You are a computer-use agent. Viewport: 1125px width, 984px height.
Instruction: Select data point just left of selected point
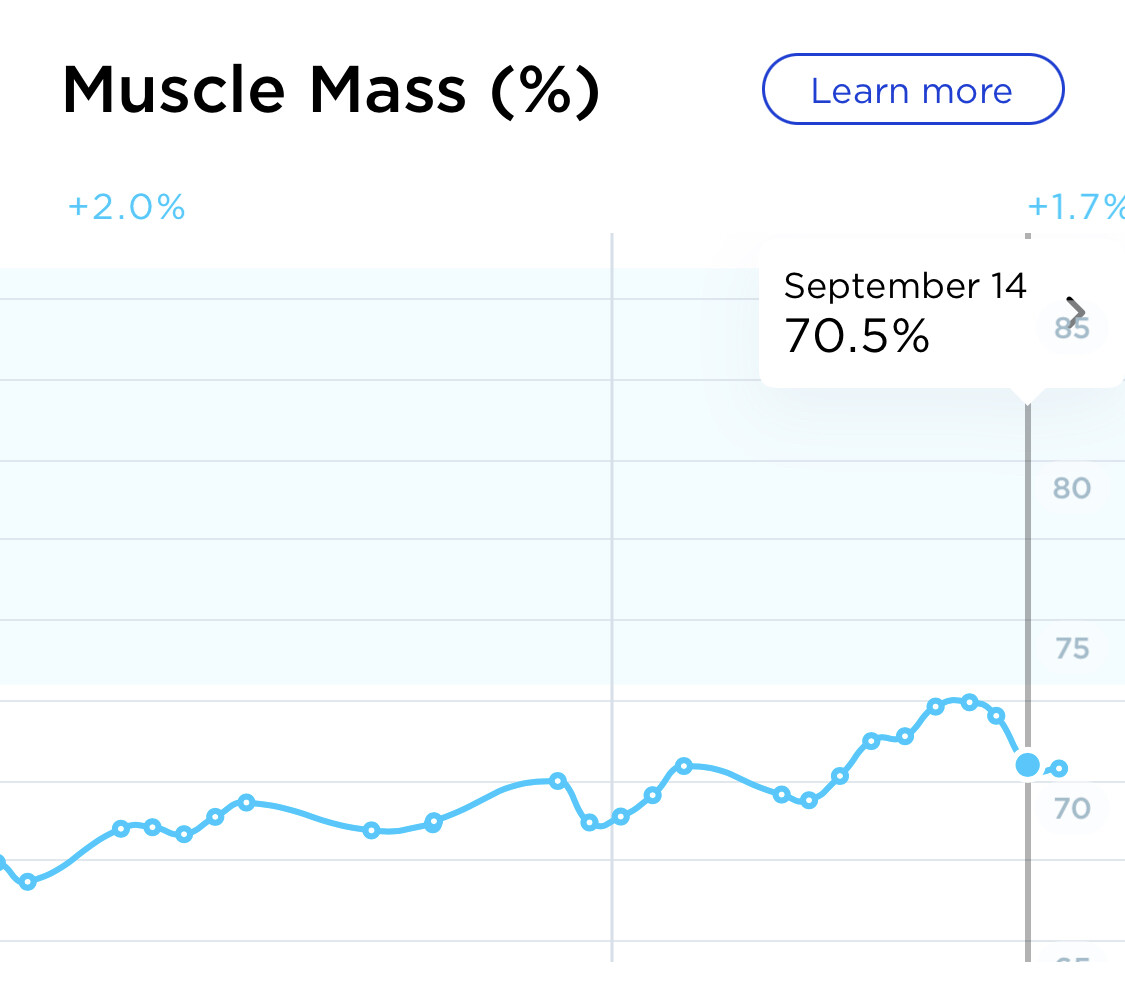tap(996, 715)
